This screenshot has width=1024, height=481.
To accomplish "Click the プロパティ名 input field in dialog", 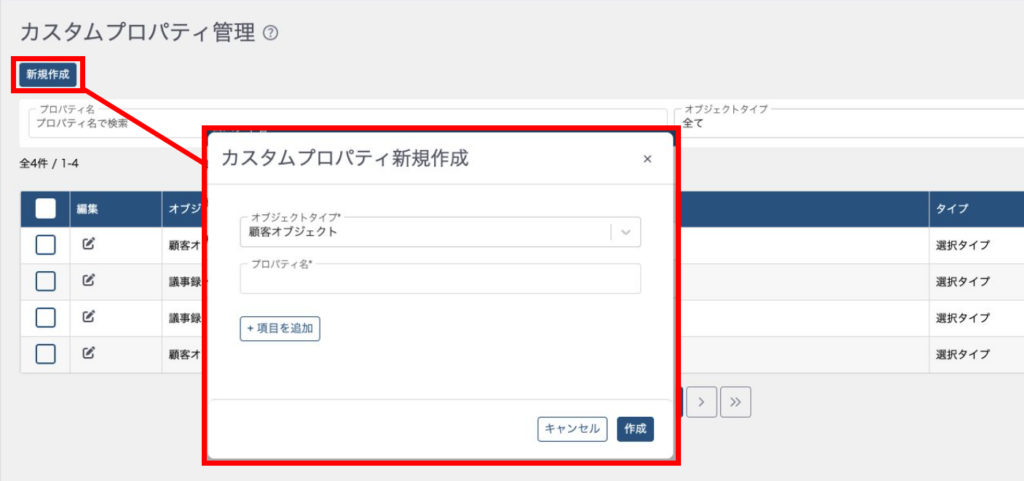I will coord(440,281).
